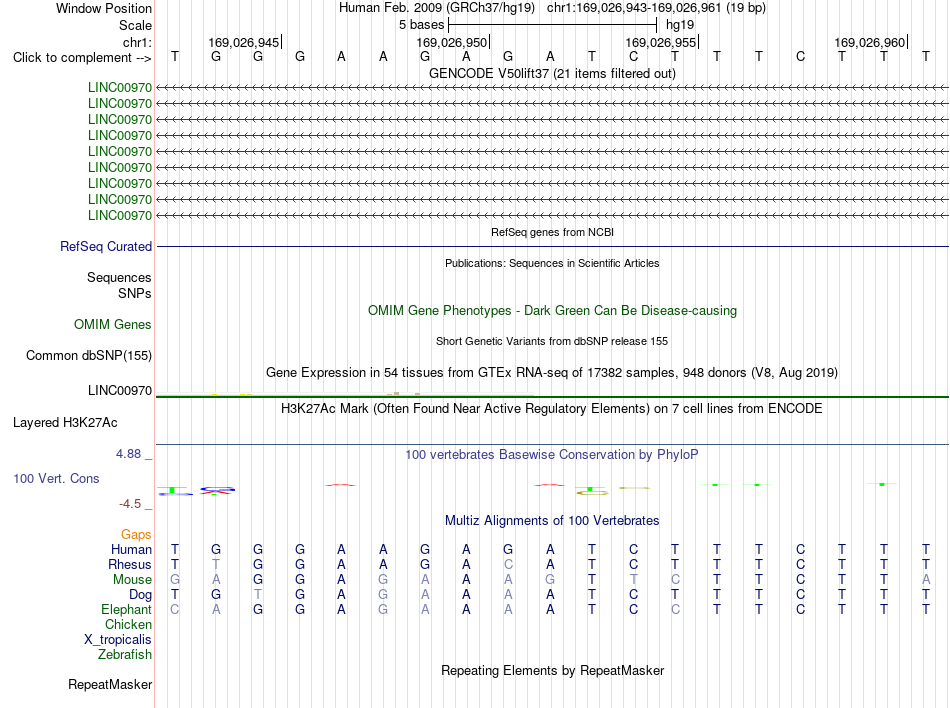The height and width of the screenshot is (708, 950).
Task: Click position marker 169,026,955 on ruler
Action: 661,42
